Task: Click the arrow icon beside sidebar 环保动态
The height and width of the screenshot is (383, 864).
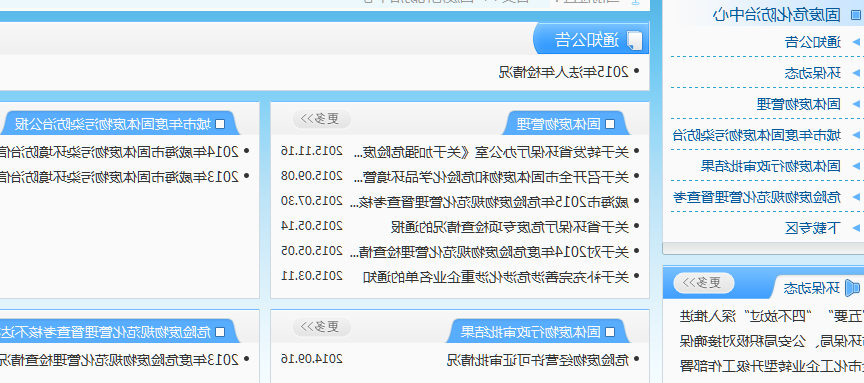Action: point(856,72)
